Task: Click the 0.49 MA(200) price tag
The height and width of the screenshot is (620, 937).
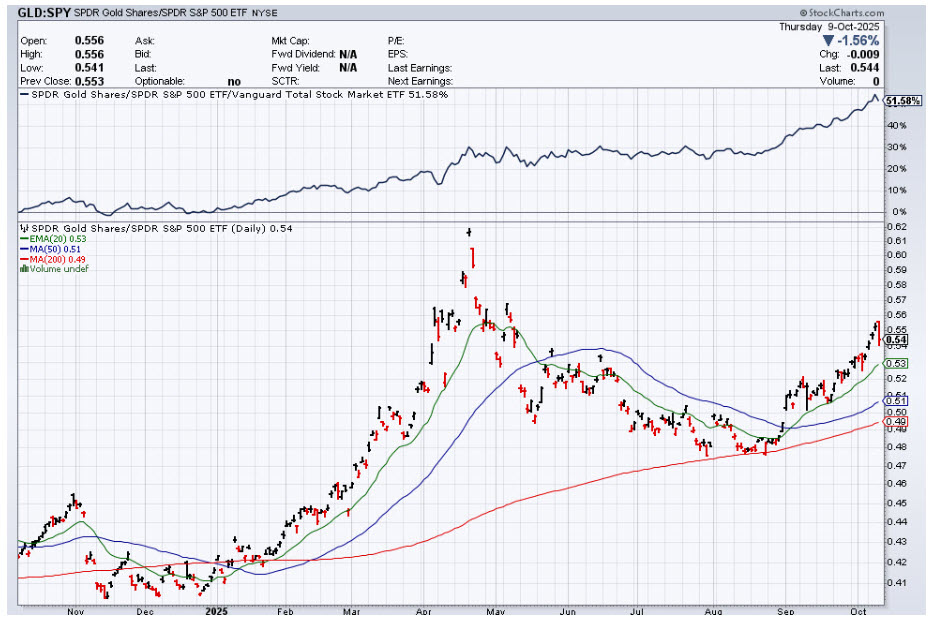Action: (896, 422)
